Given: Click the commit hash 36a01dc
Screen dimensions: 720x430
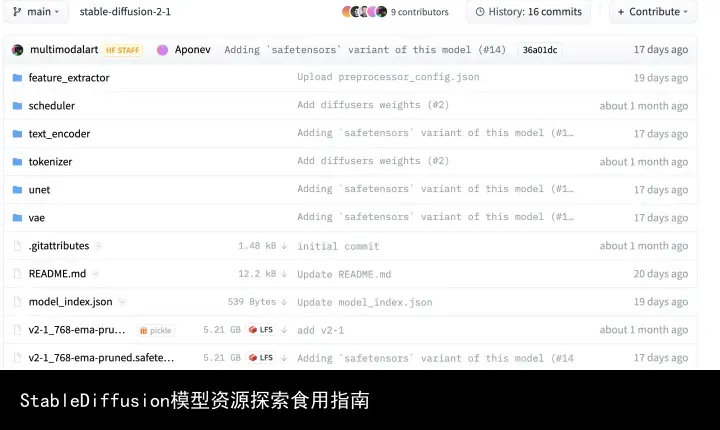Looking at the screenshot, I should (x=540, y=50).
